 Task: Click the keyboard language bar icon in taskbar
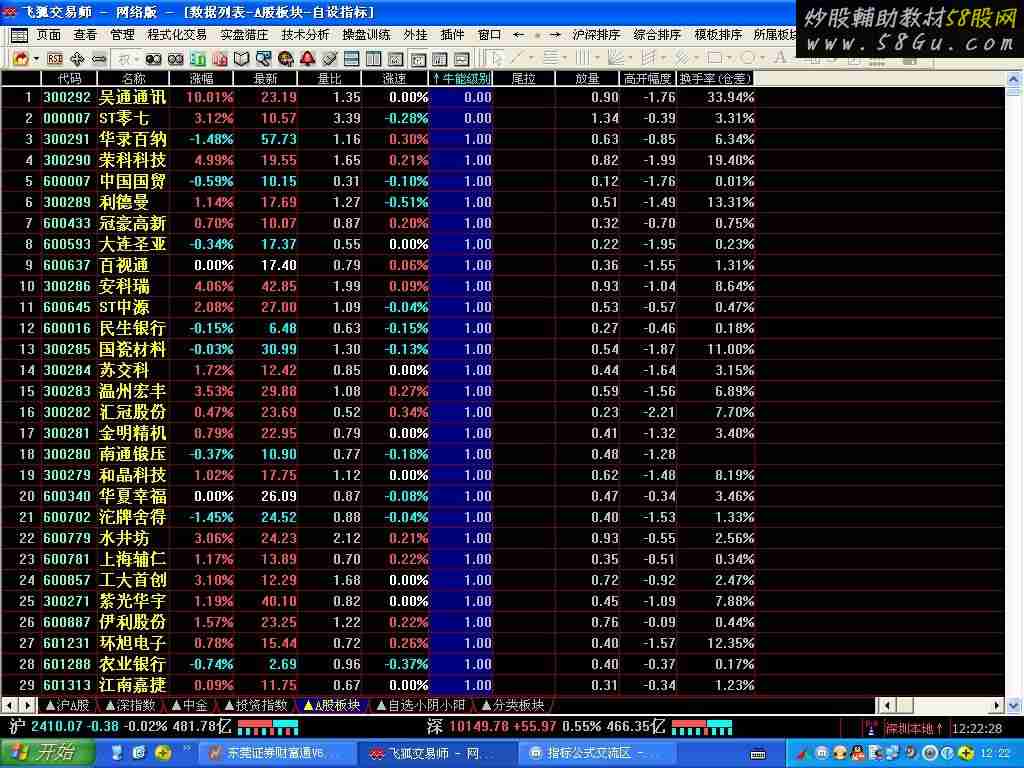(758, 754)
